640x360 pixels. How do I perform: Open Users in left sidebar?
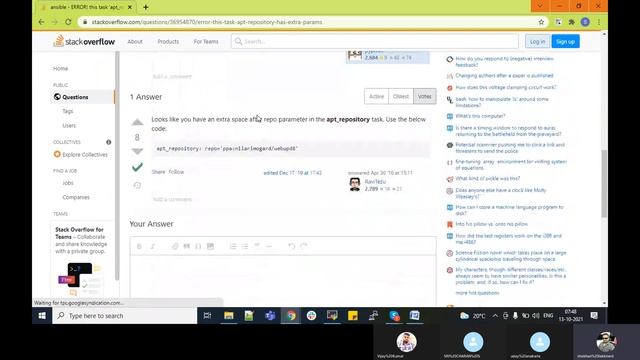69,125
